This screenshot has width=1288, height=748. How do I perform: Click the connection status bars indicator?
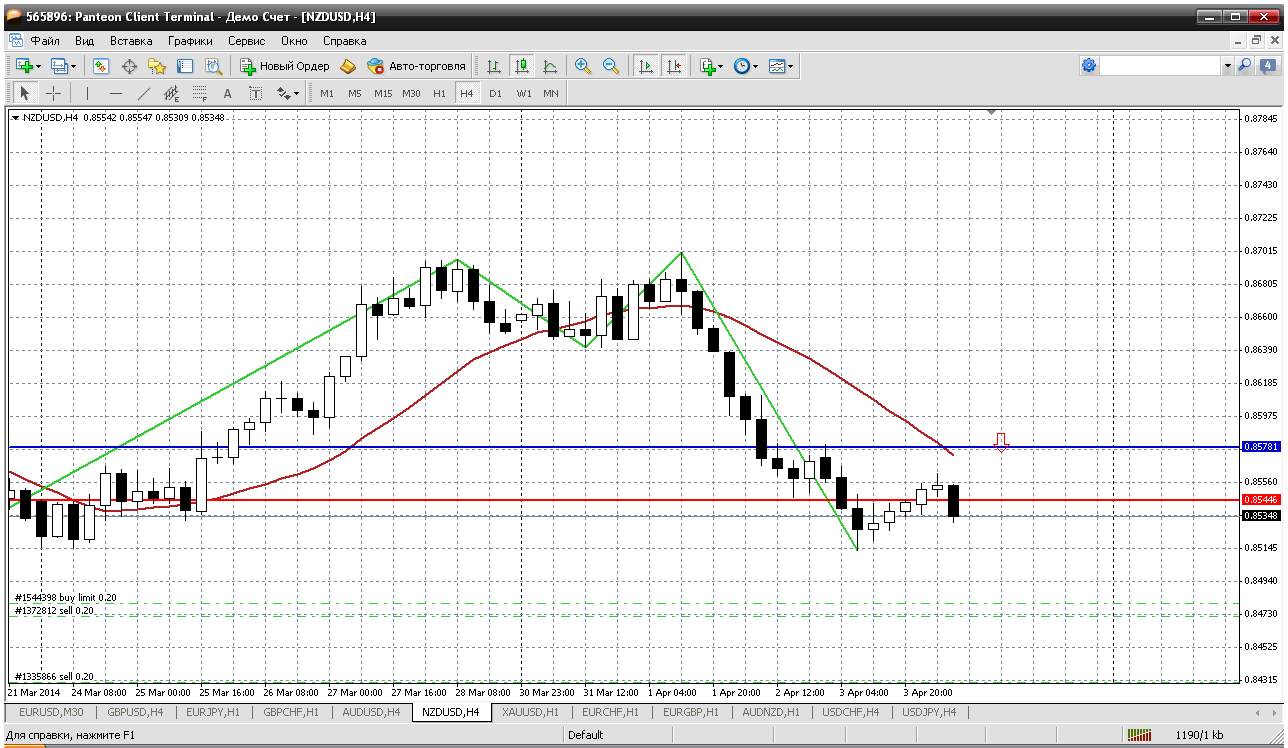(1139, 735)
